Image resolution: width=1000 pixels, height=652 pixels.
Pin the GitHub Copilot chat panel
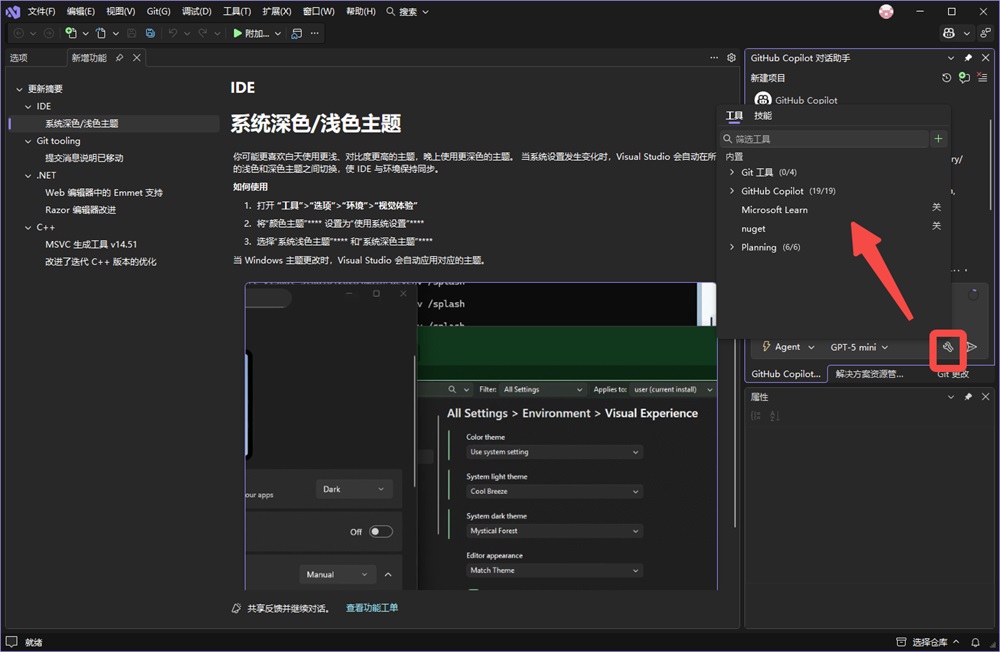(x=968, y=57)
